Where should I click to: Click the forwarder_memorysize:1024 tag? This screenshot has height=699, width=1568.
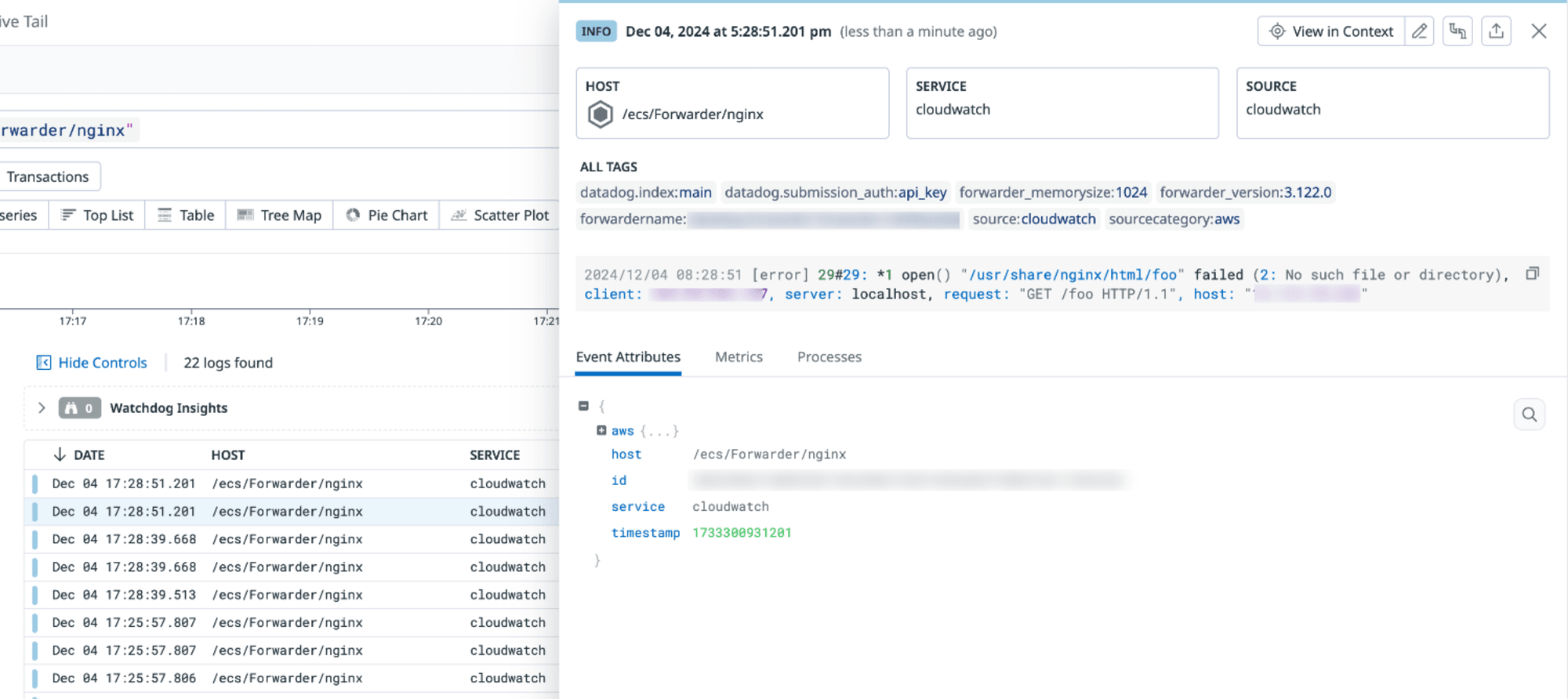click(1053, 193)
